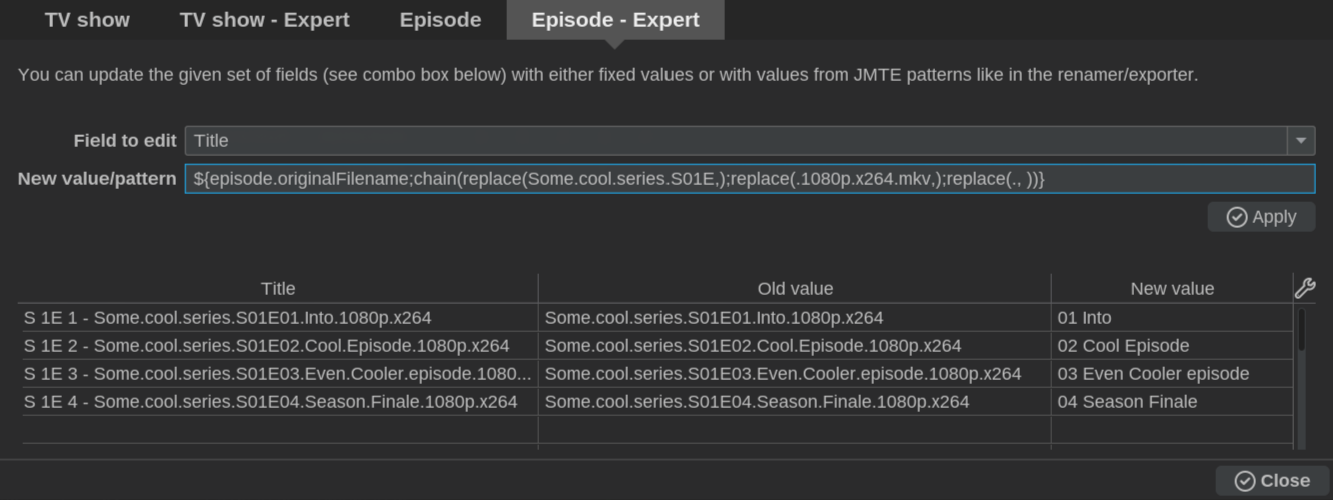Click the '04 Season Finale' new value cell
Image resolution: width=1333 pixels, height=500 pixels.
1172,402
